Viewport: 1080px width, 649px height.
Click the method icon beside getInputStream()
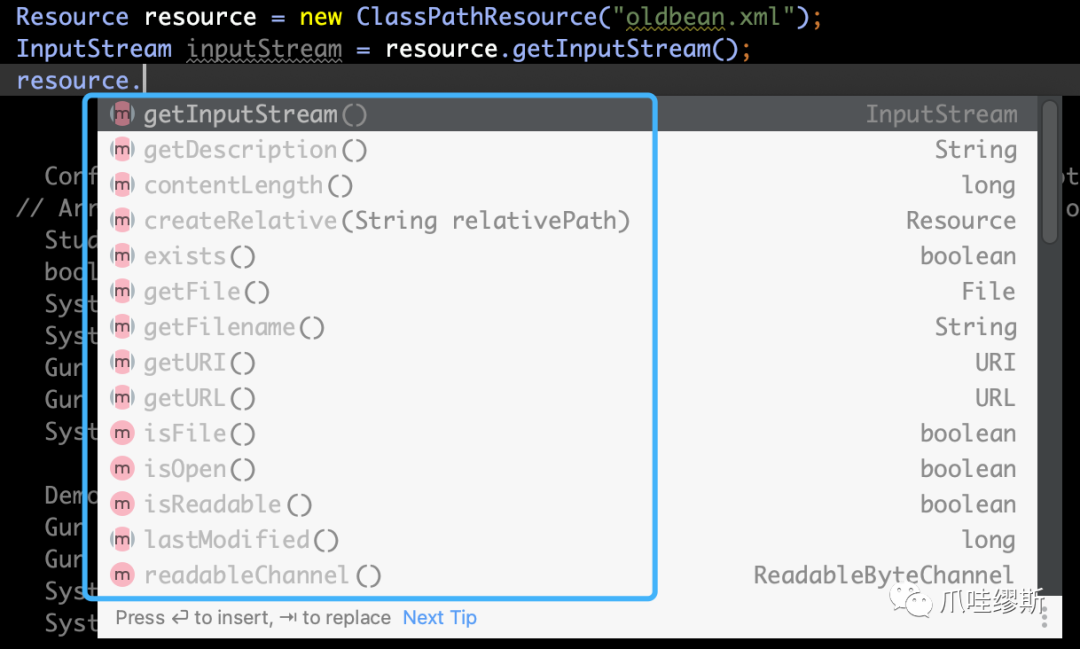(x=122, y=114)
